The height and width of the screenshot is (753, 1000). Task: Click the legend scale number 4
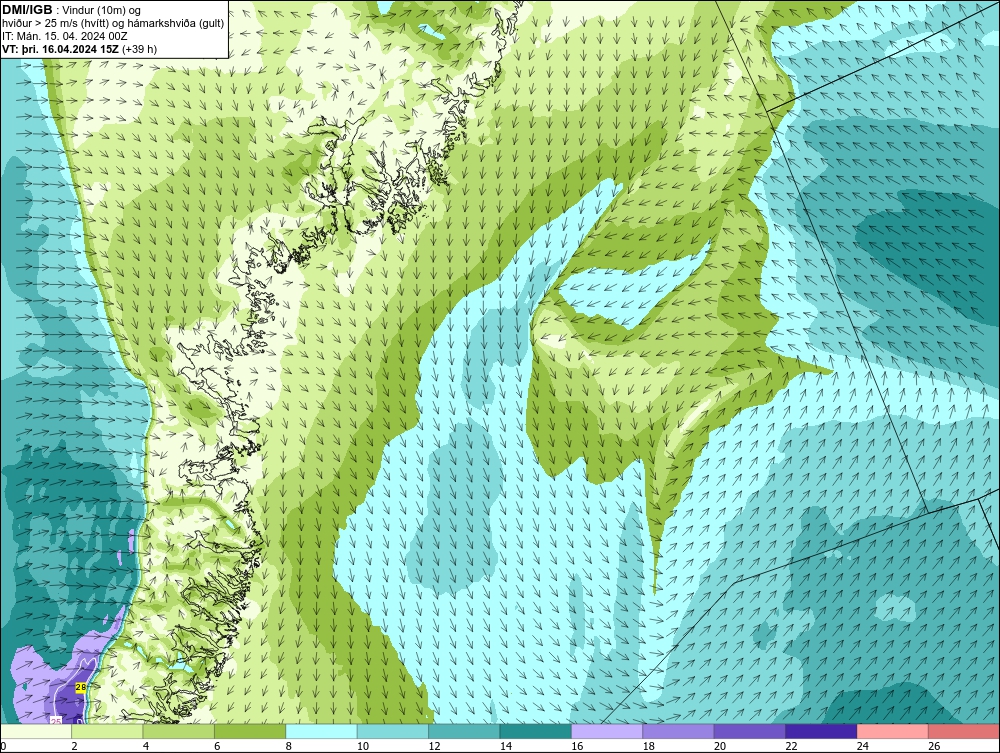coord(146,746)
